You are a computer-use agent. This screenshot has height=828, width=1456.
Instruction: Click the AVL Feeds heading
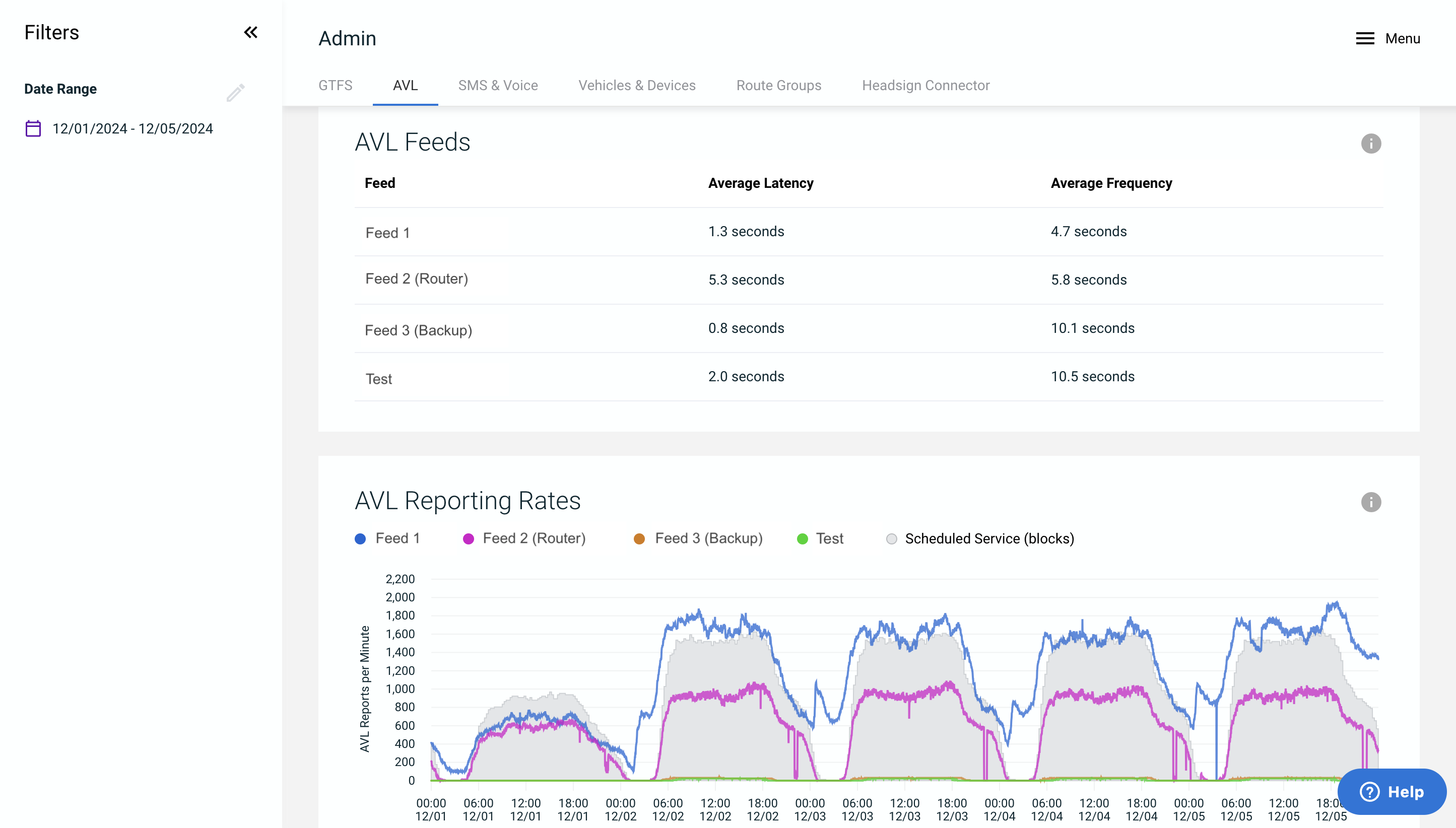[412, 142]
